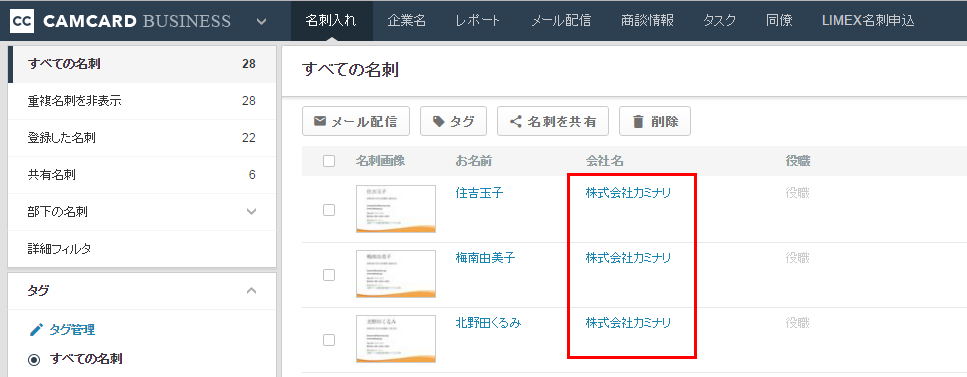Tick the select-all header checkbox
Viewport: 967px width, 377px height.
(329, 161)
